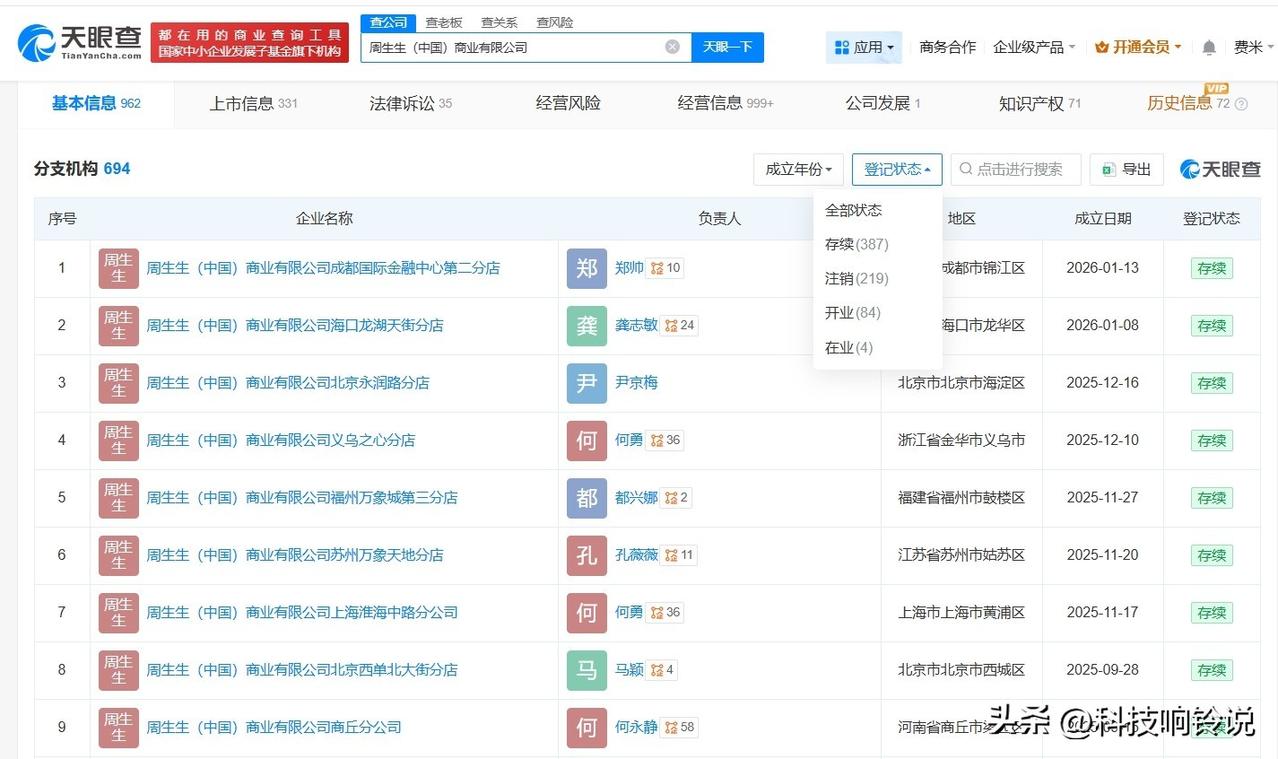Open 龚志敏's related companies badge 24

[680, 325]
